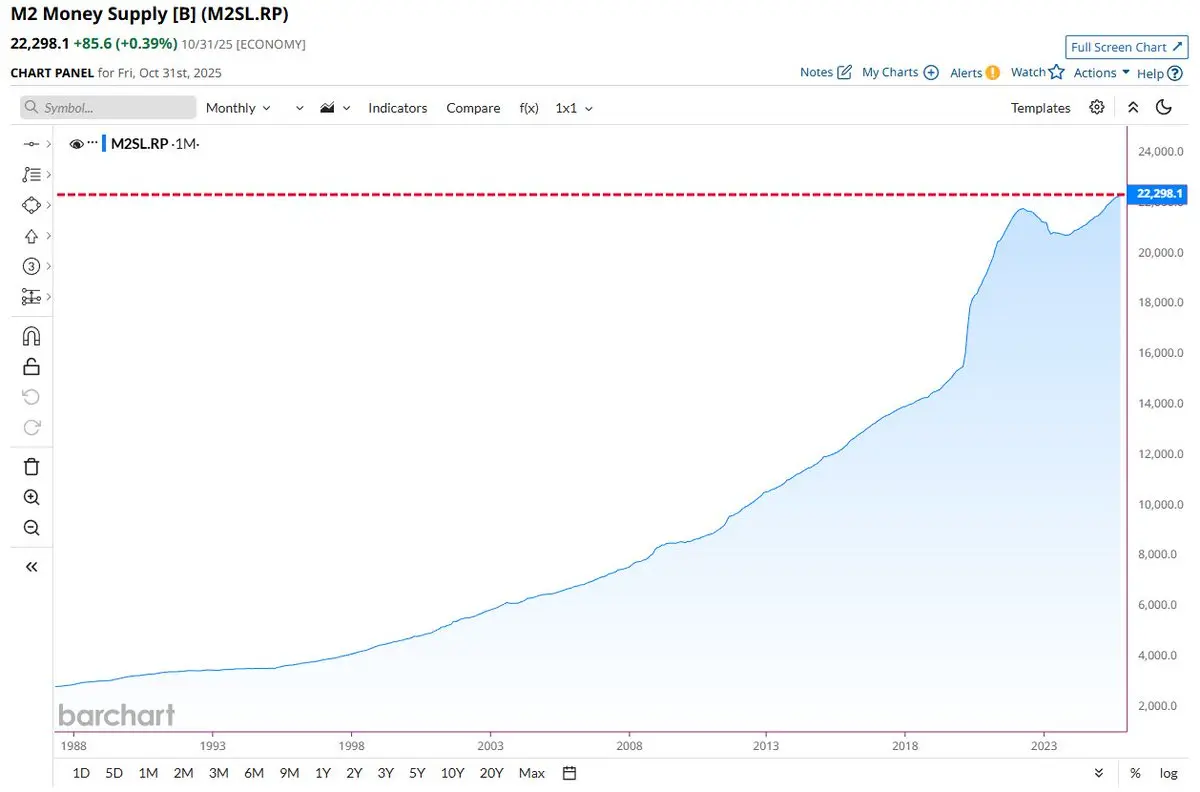Select the 1D time range
This screenshot has width=1200, height=792.
pyautogui.click(x=81, y=773)
